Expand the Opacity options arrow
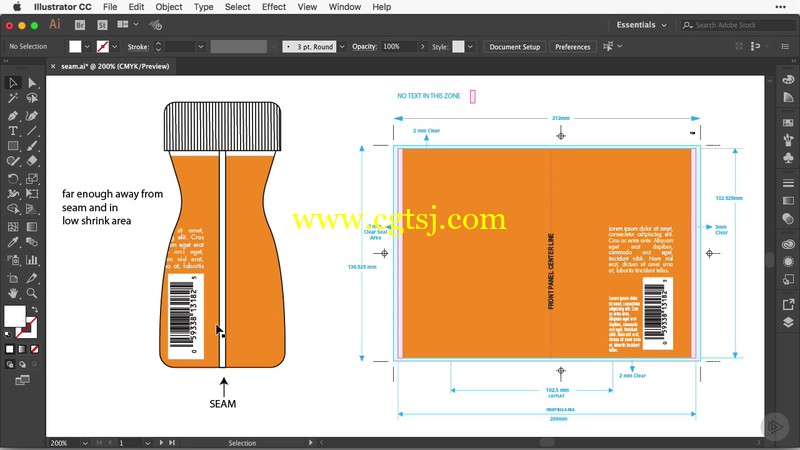 [422, 46]
